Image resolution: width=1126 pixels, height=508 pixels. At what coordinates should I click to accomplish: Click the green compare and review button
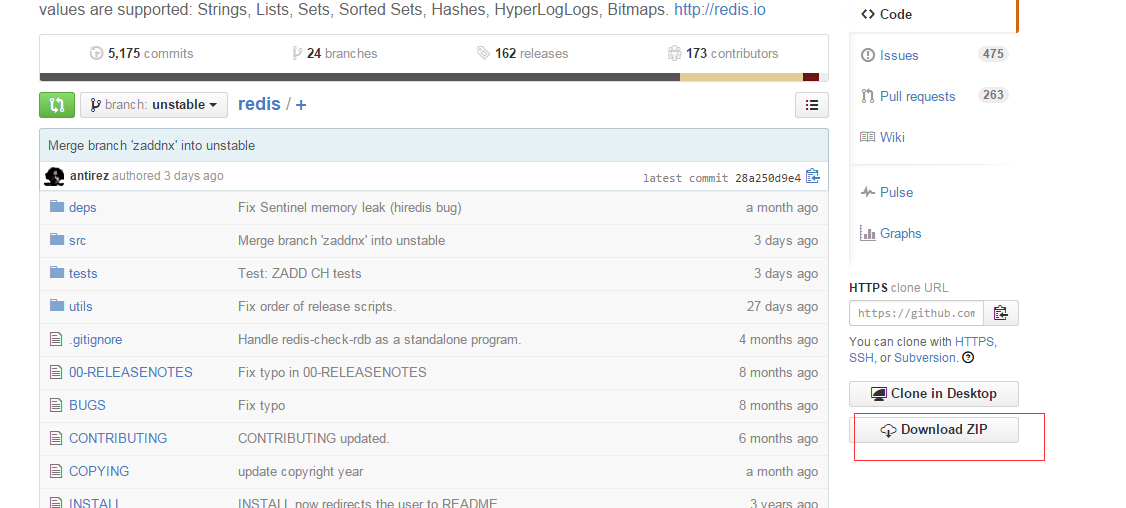pos(57,105)
